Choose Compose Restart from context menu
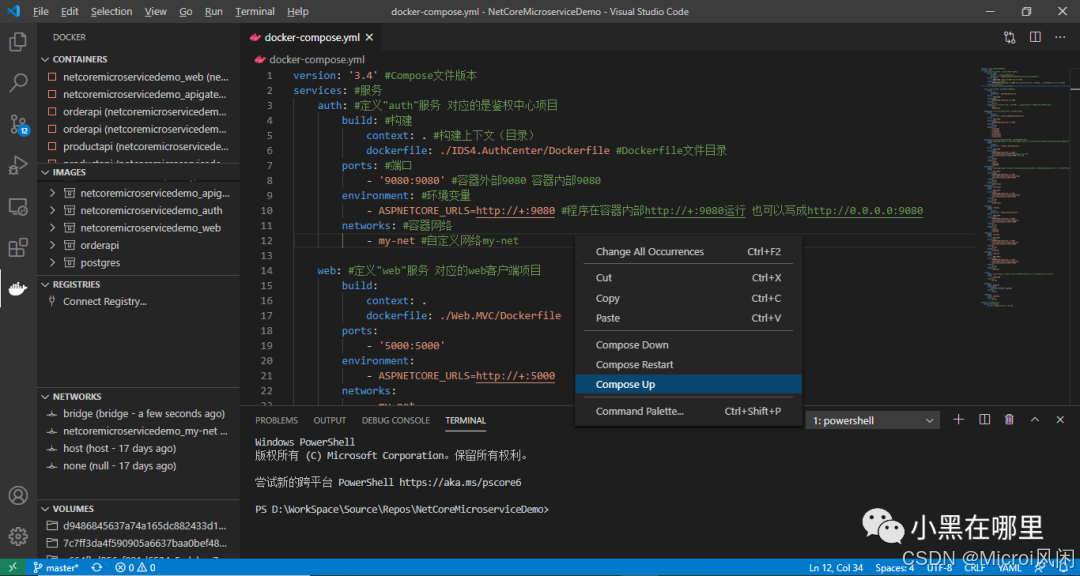The height and width of the screenshot is (576, 1080). (688, 364)
